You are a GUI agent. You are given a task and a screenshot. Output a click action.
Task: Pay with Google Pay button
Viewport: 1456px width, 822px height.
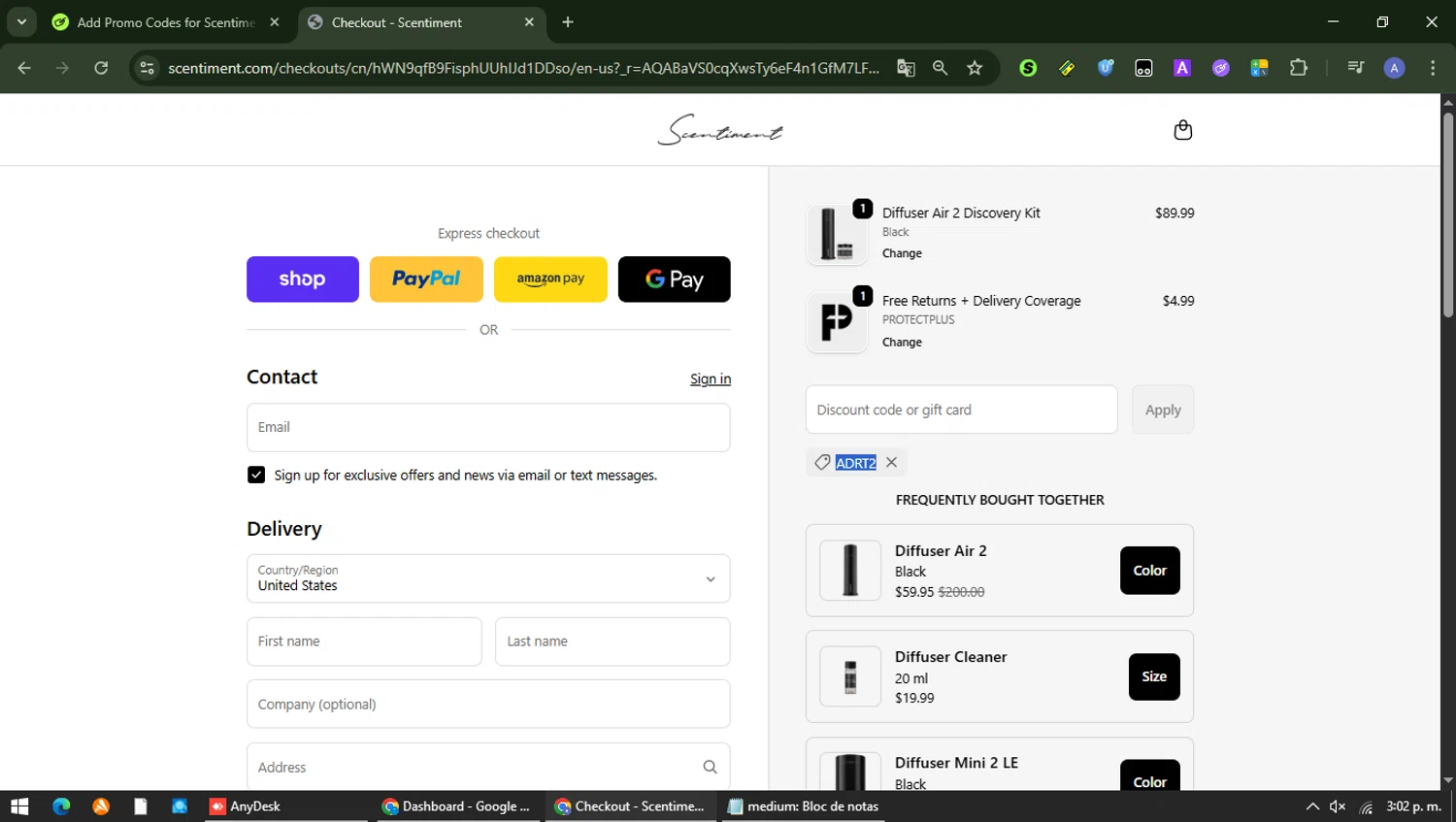(675, 279)
